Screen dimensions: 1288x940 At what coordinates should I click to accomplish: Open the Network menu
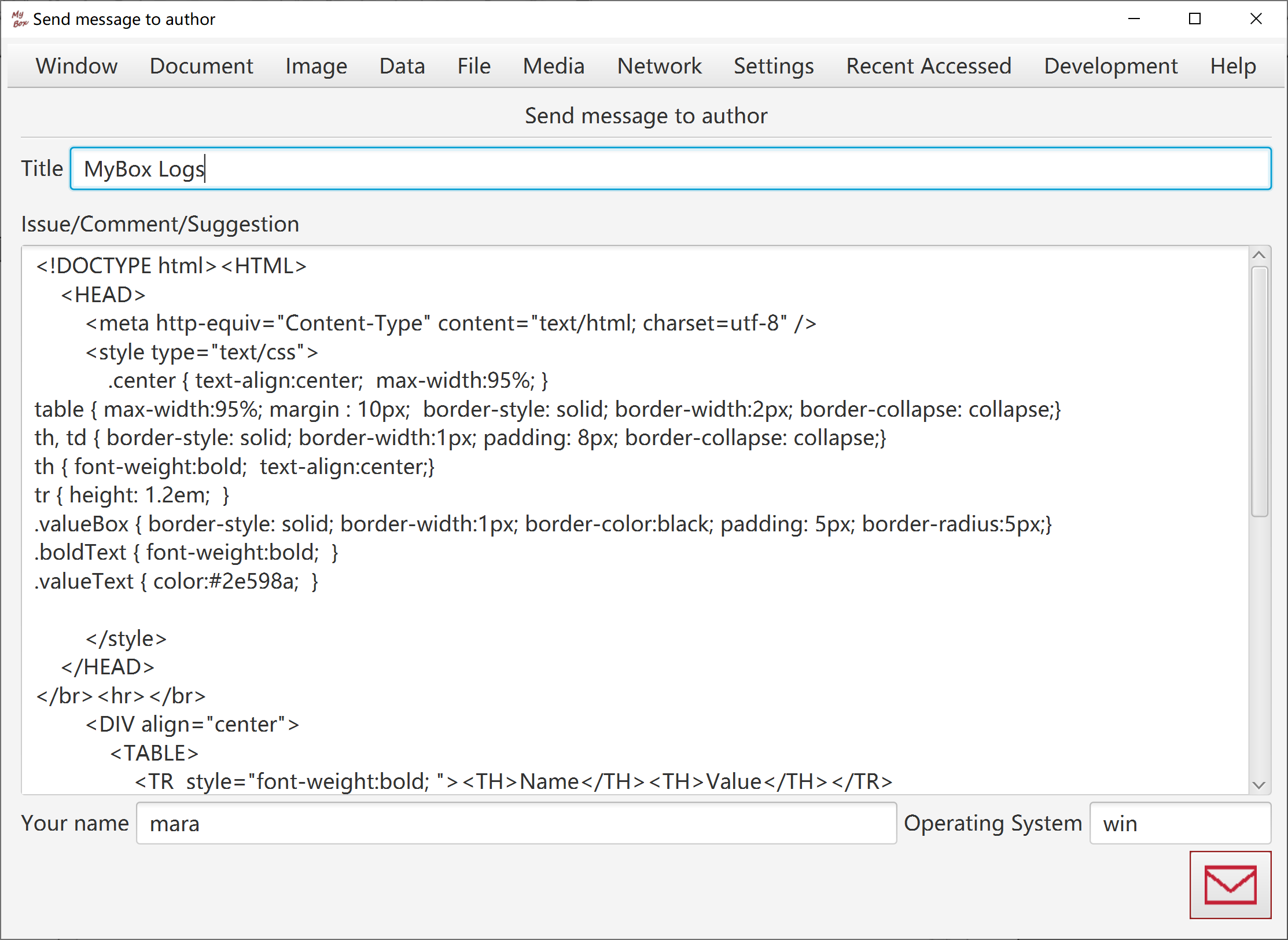pyautogui.click(x=659, y=66)
